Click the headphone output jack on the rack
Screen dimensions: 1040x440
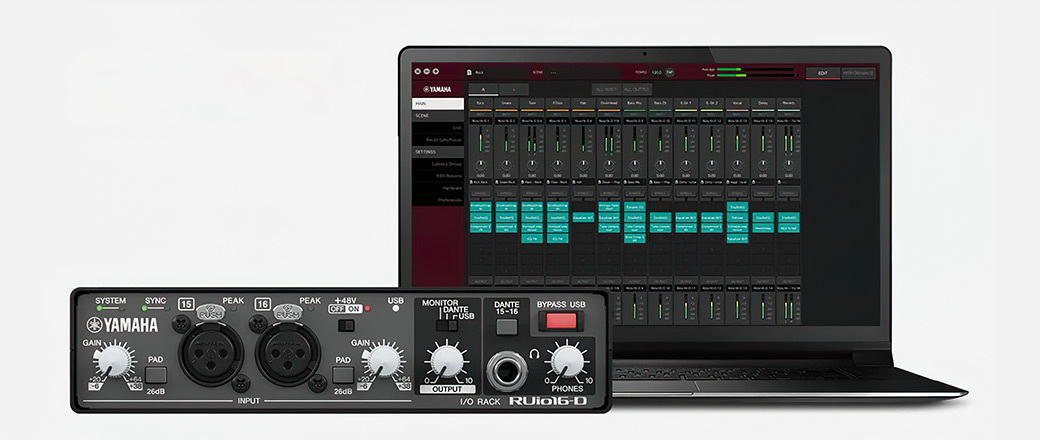click(507, 373)
